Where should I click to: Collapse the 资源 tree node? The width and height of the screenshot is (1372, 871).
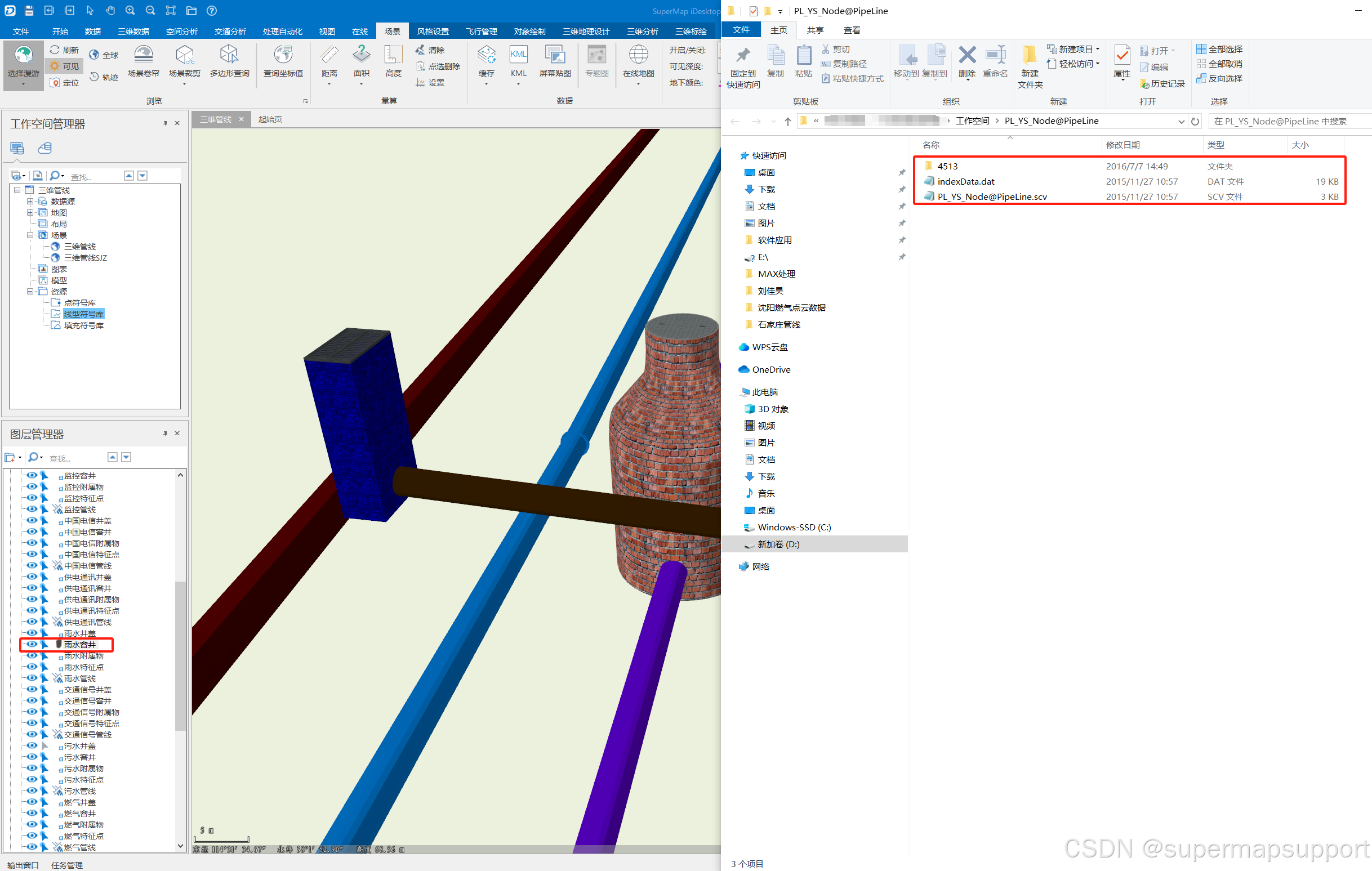(30, 291)
